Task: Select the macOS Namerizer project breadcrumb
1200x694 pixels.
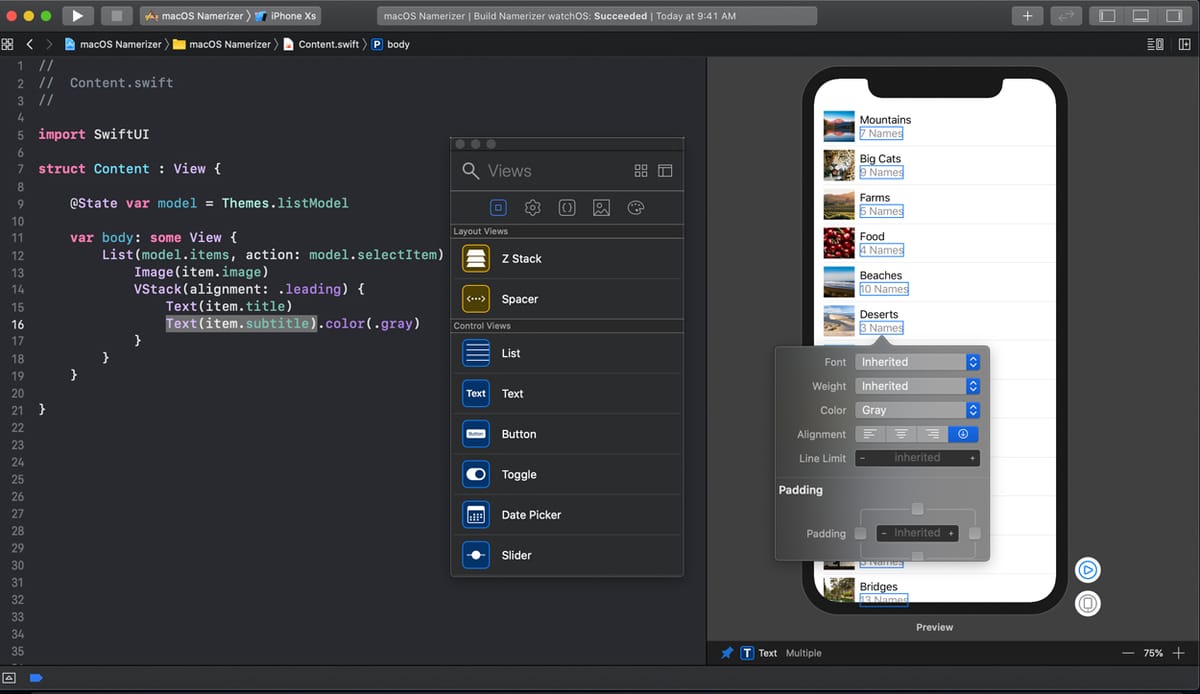Action: pyautogui.click(x=112, y=44)
